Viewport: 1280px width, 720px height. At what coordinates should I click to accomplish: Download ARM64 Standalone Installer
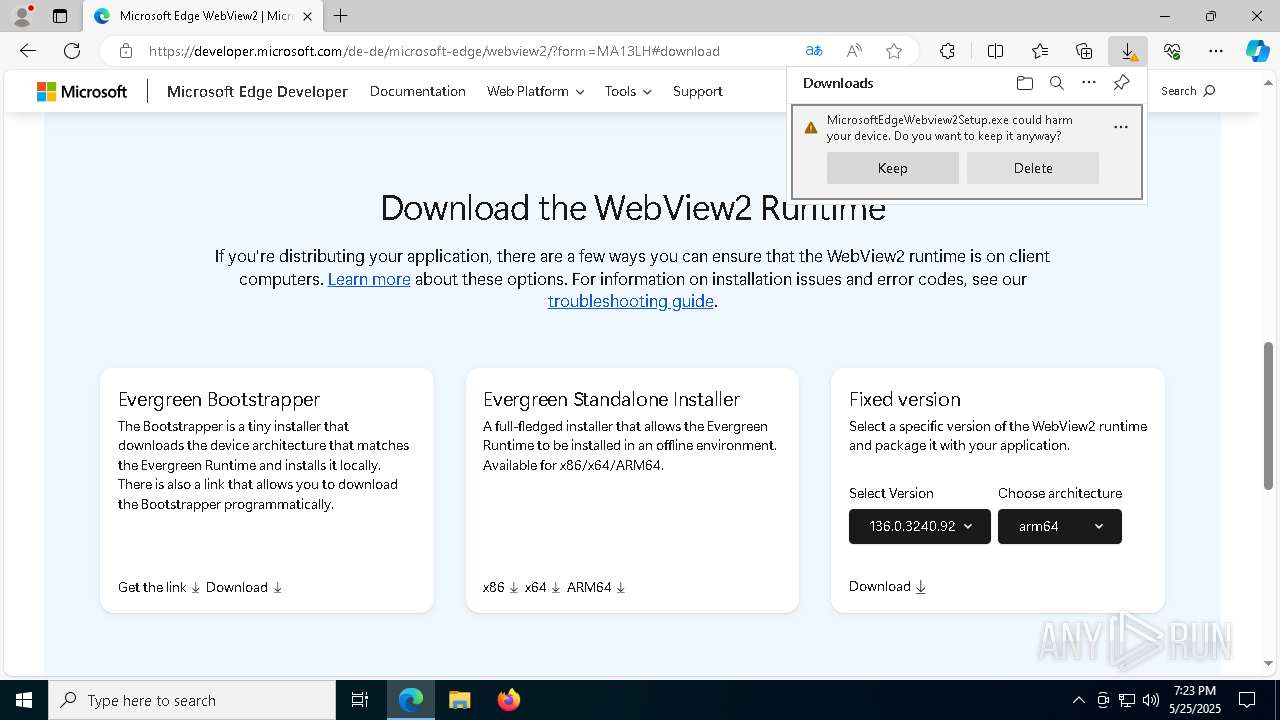(x=596, y=587)
